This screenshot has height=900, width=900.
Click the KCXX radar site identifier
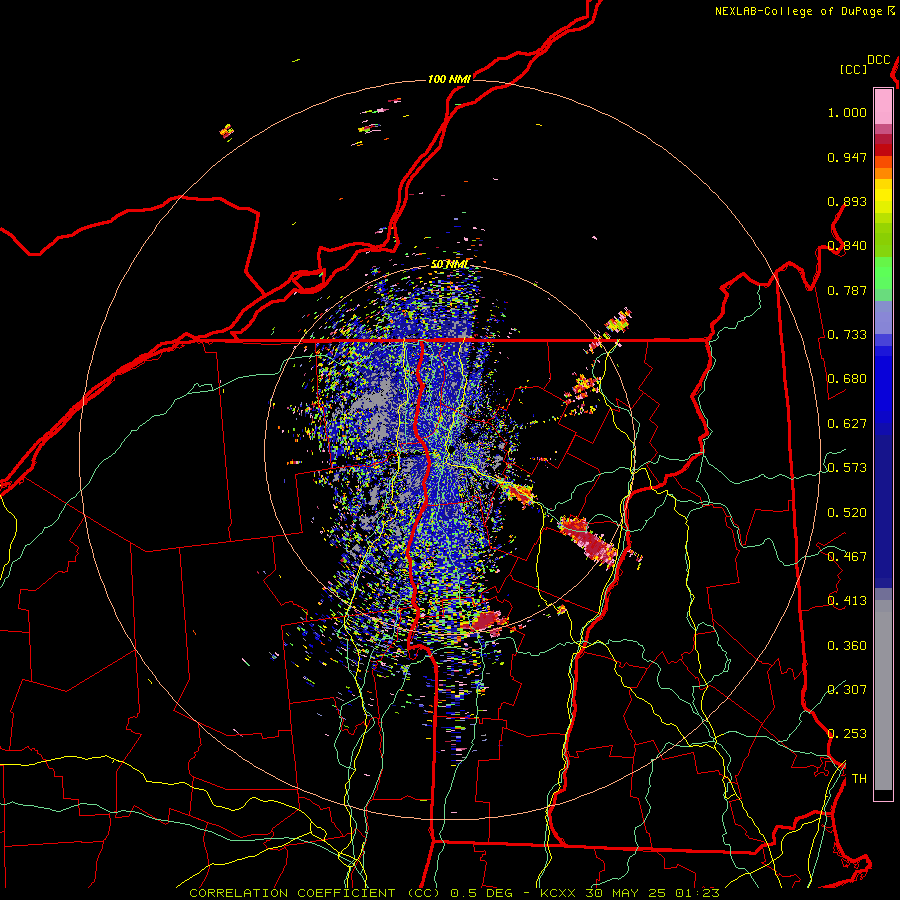557,893
